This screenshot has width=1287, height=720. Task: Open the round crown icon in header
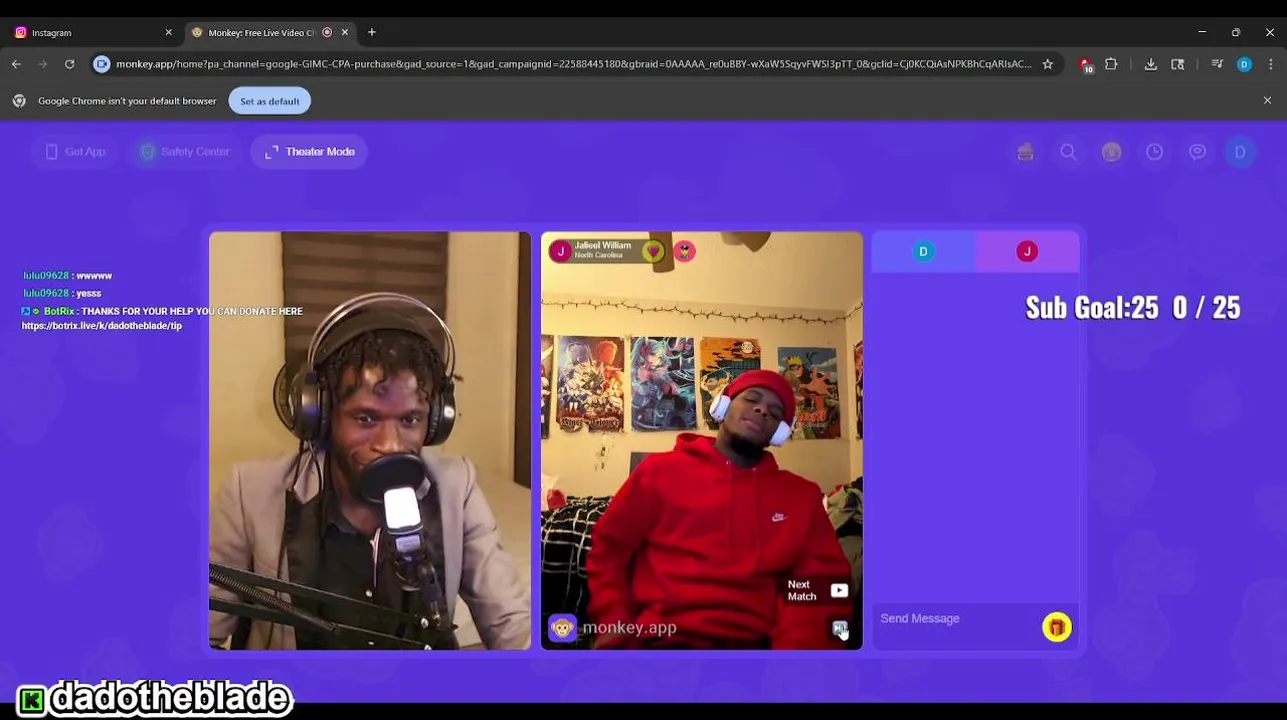coord(1111,152)
